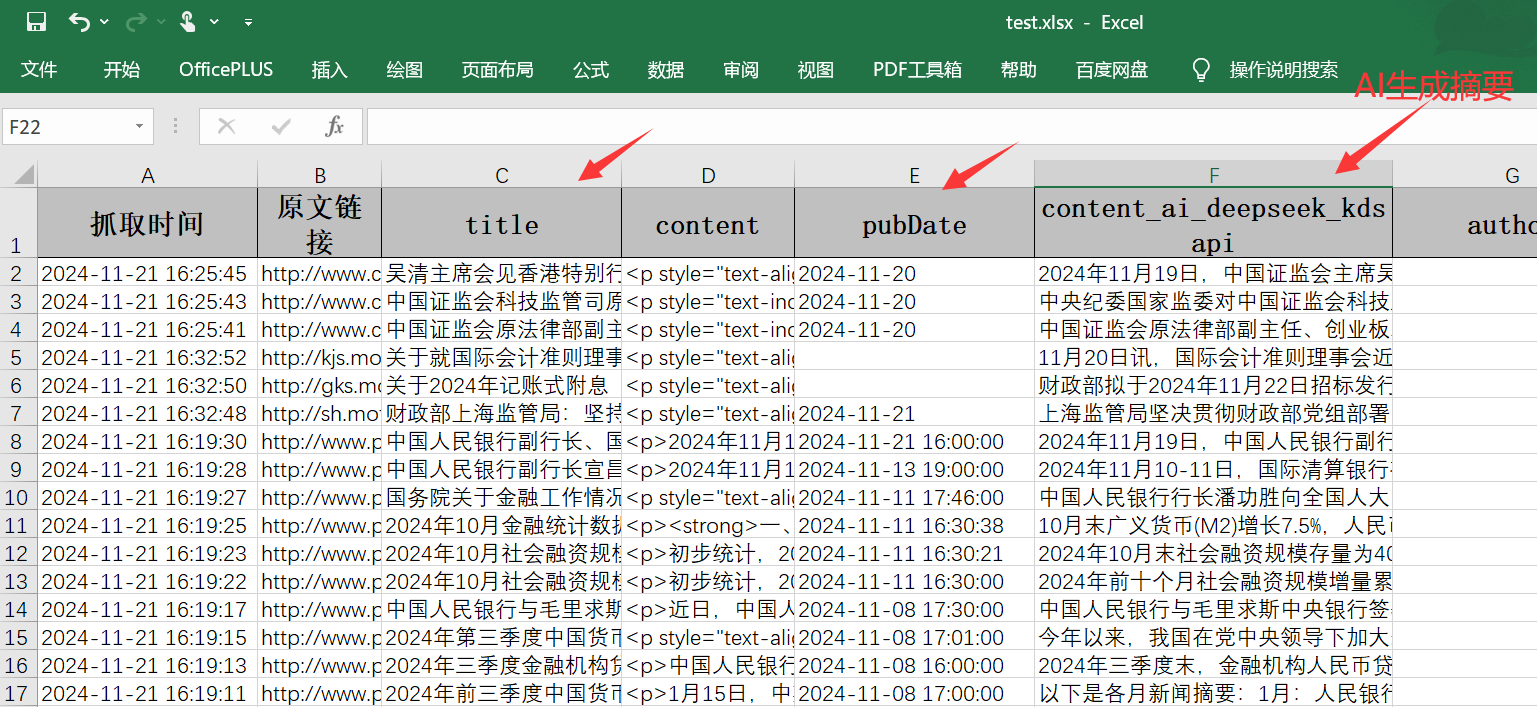Switch to the OfficePLUS tab

click(x=226, y=70)
